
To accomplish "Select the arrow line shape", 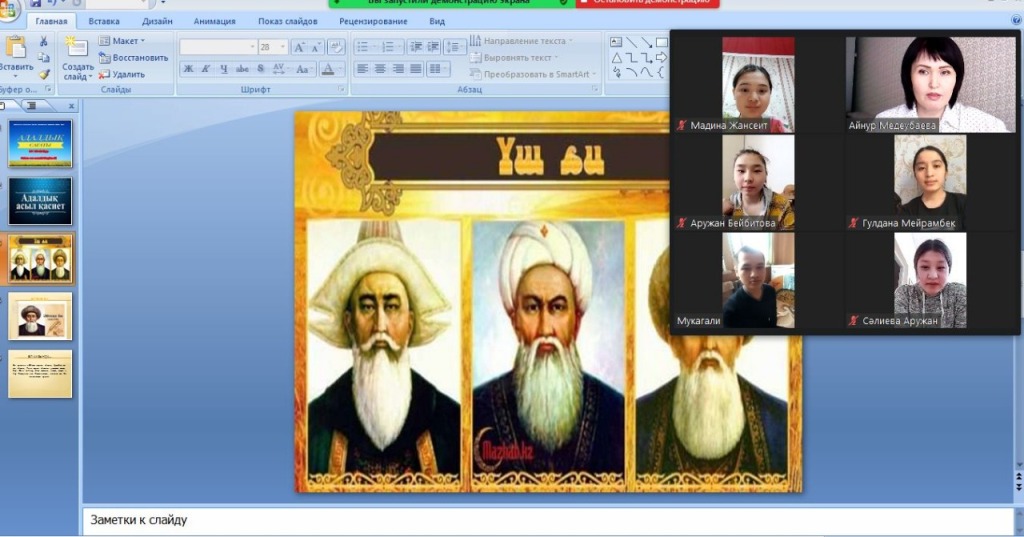I will [x=647, y=42].
